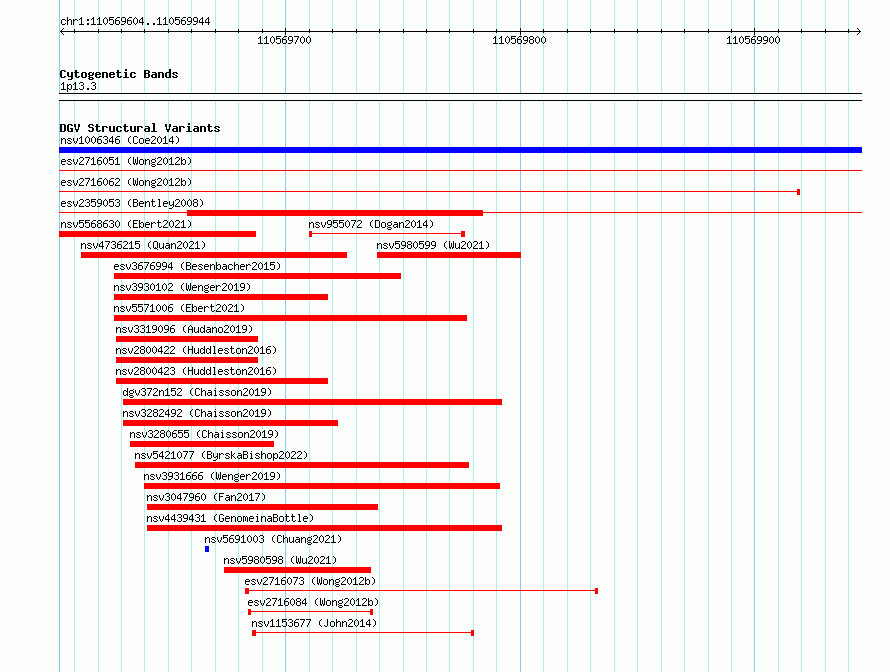Click the blue nsv1006346 variant bar
The image size is (890, 672).
(460, 150)
